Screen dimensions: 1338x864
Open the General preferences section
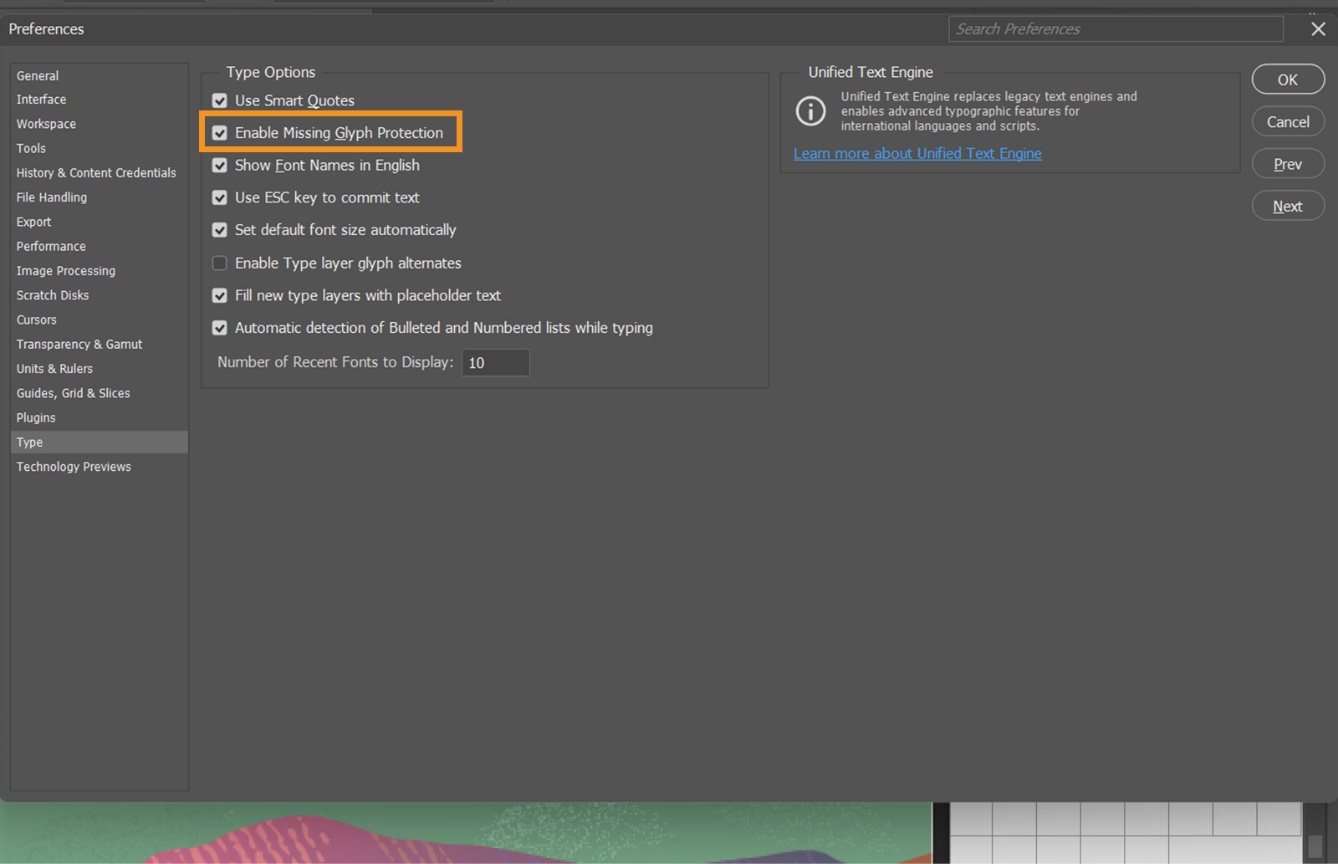[x=37, y=75]
